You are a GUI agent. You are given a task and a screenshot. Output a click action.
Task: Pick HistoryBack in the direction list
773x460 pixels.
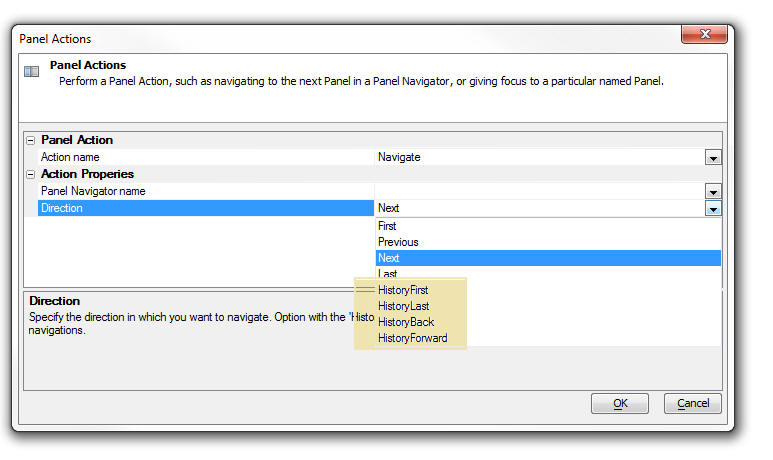click(x=548, y=322)
